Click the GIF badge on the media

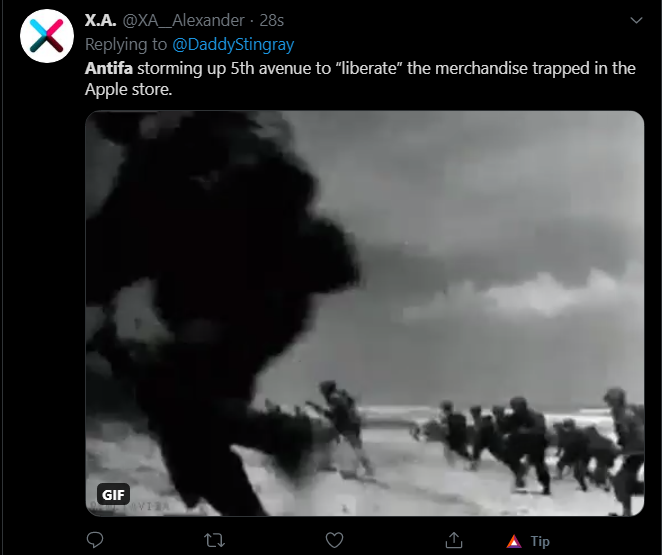(113, 494)
